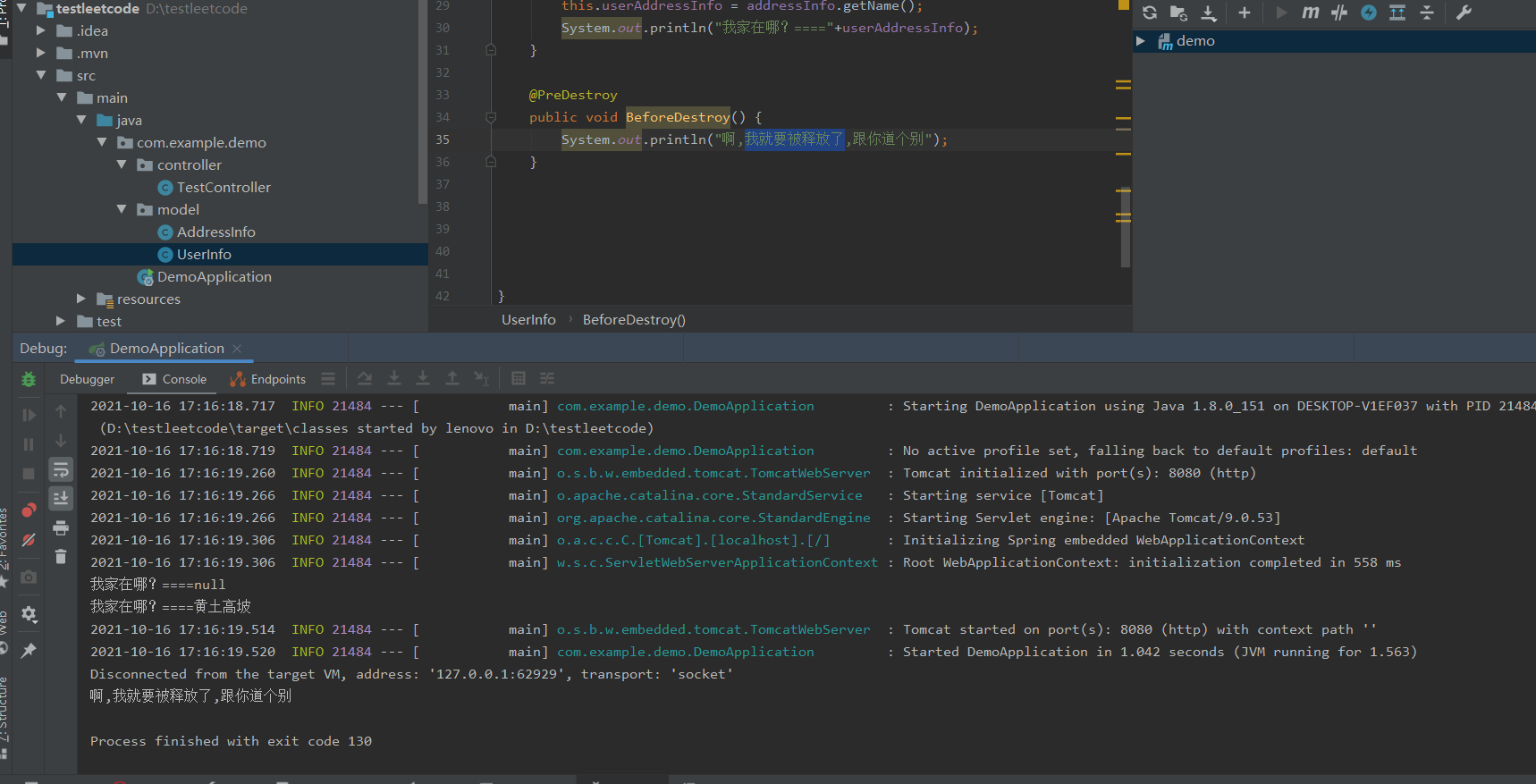Collapse the controller package

122,164
